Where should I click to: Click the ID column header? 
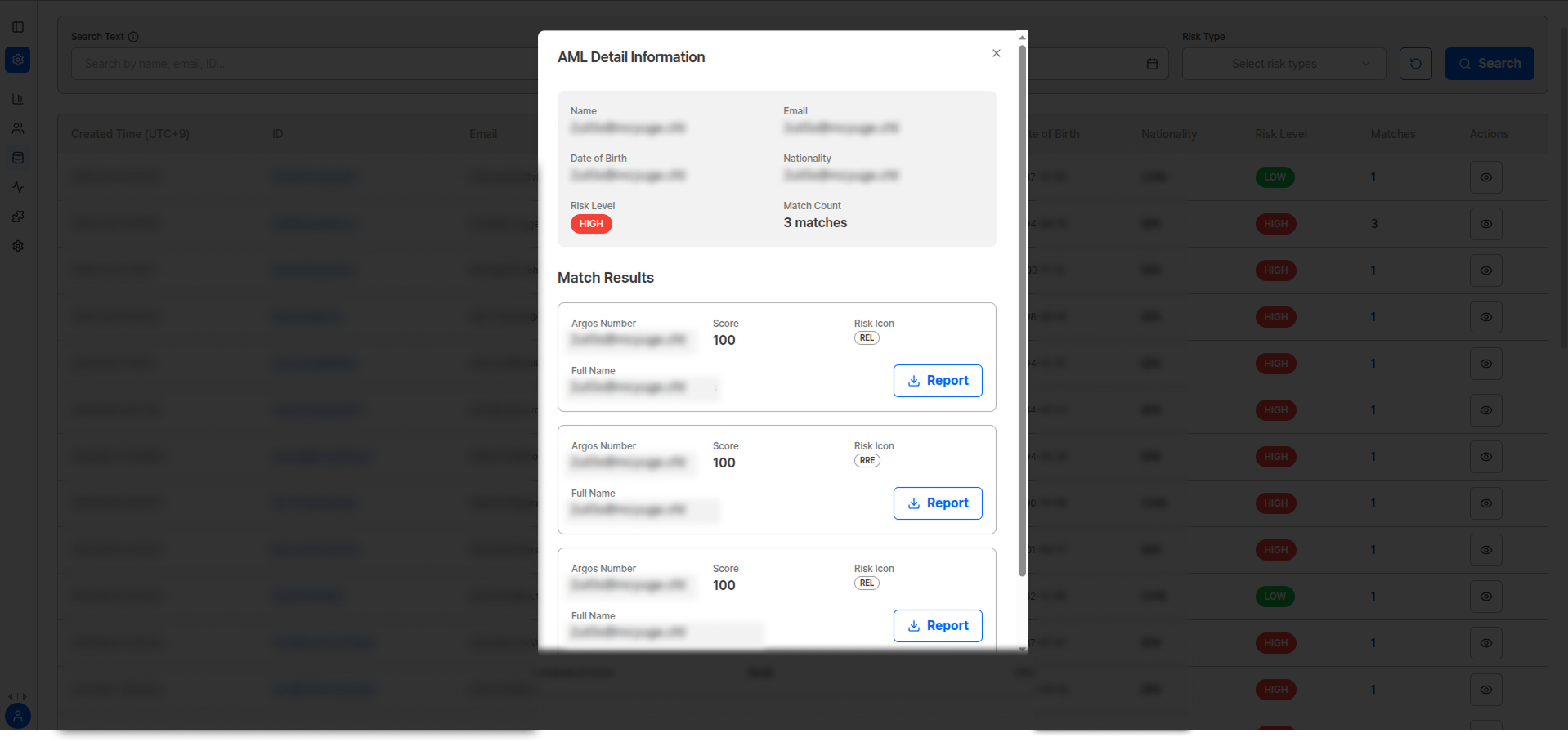pos(278,134)
